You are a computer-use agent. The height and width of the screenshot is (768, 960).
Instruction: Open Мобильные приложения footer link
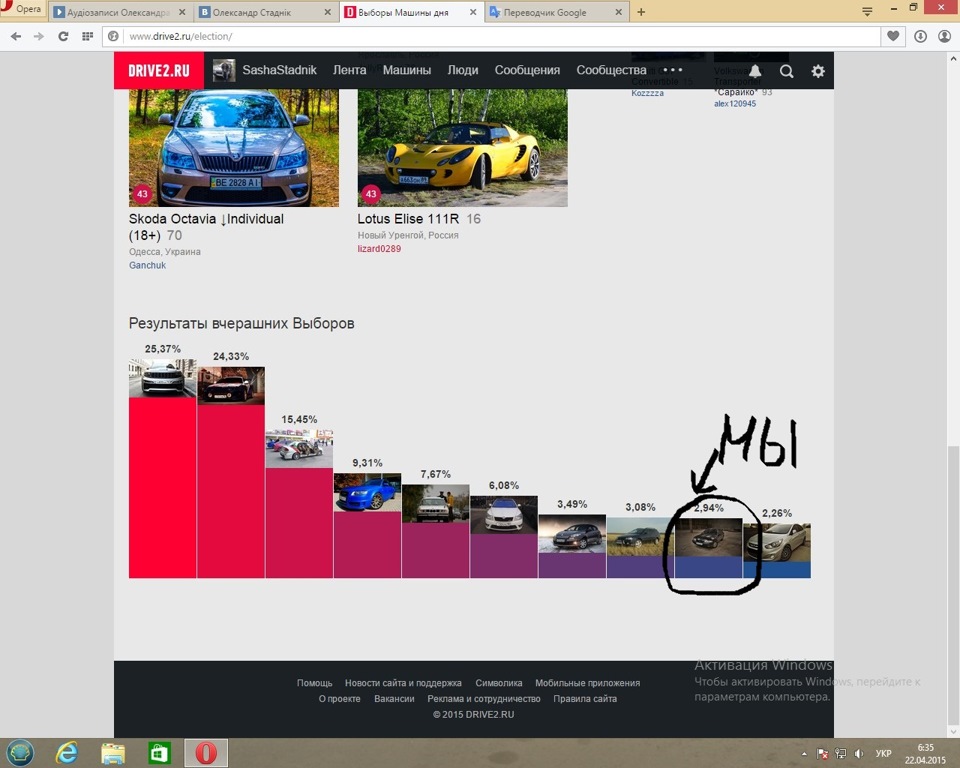click(x=588, y=683)
